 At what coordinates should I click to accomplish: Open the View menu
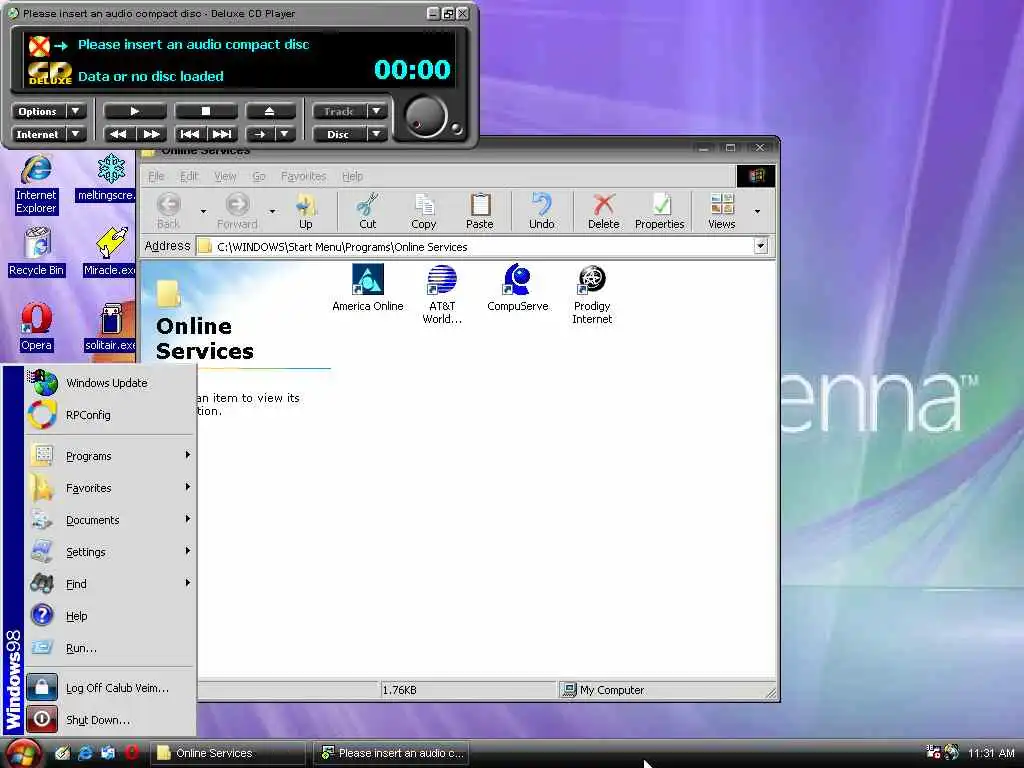[x=225, y=176]
